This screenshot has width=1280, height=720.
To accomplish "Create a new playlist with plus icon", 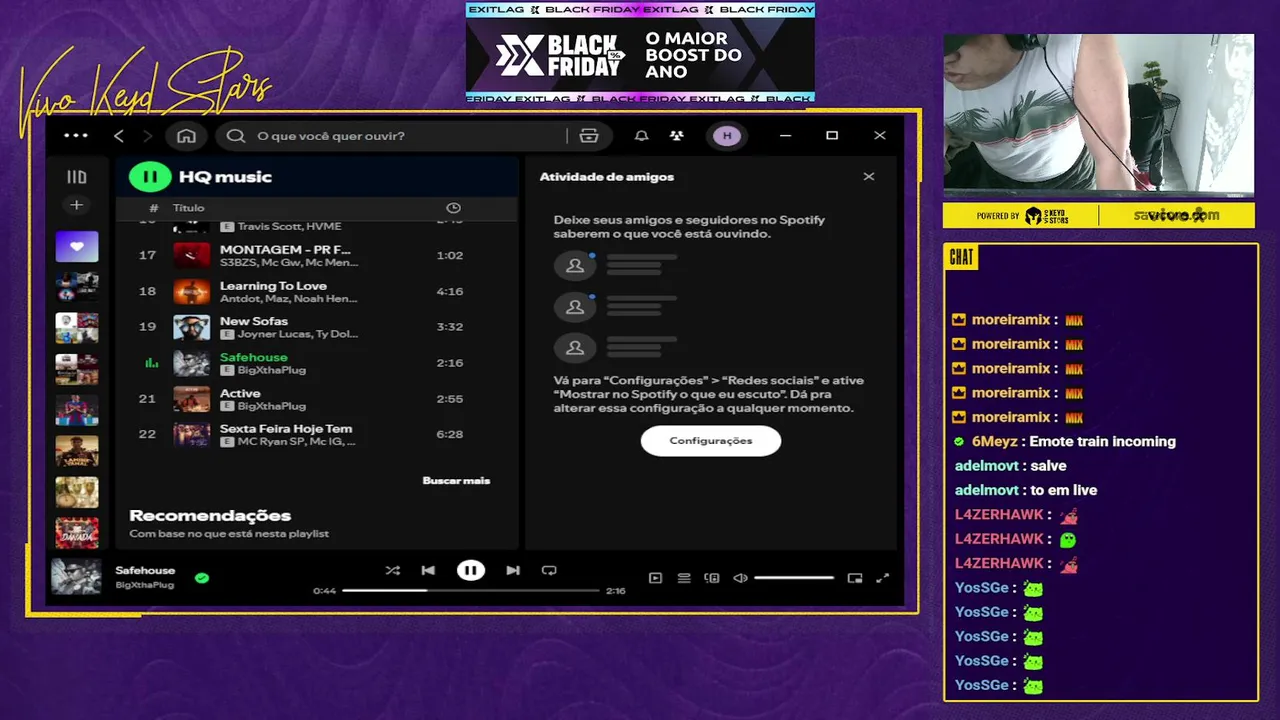I will (76, 205).
